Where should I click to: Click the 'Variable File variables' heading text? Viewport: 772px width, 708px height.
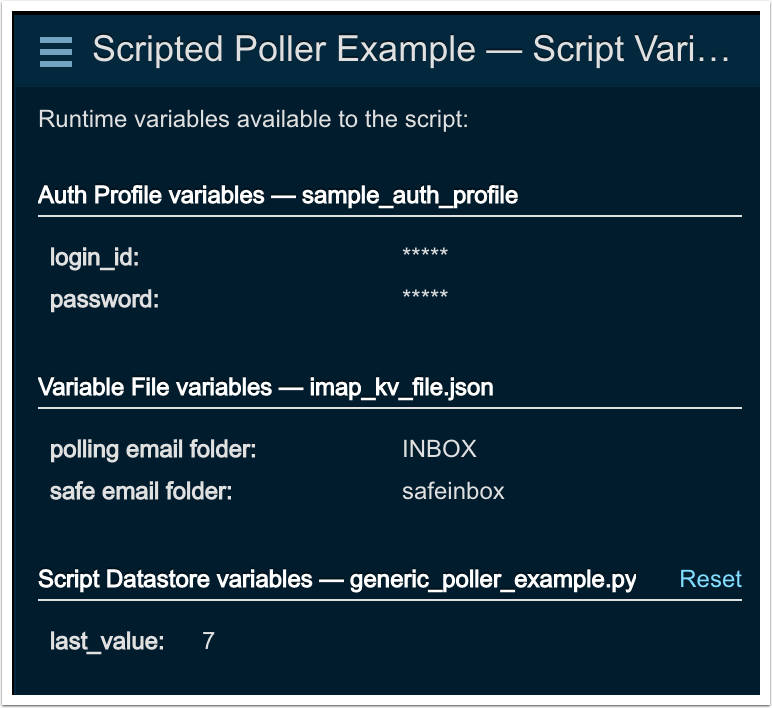154,387
